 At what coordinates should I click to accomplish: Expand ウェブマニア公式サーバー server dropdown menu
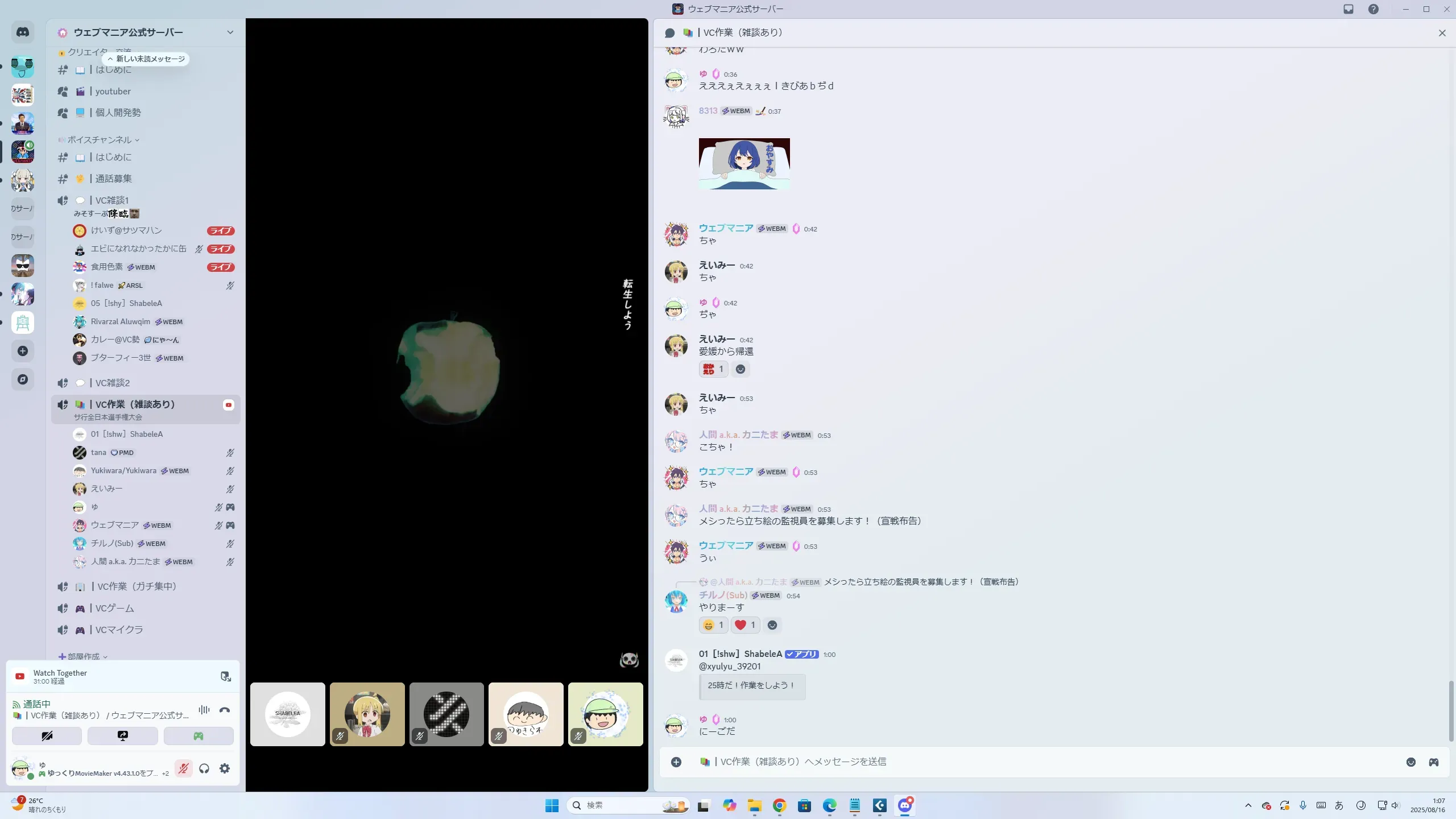[230, 32]
